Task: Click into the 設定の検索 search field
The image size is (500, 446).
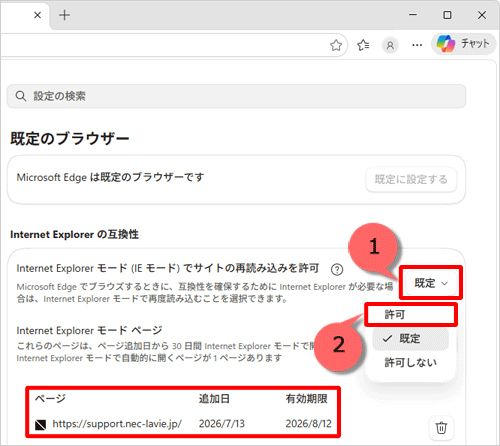Action: [236, 96]
